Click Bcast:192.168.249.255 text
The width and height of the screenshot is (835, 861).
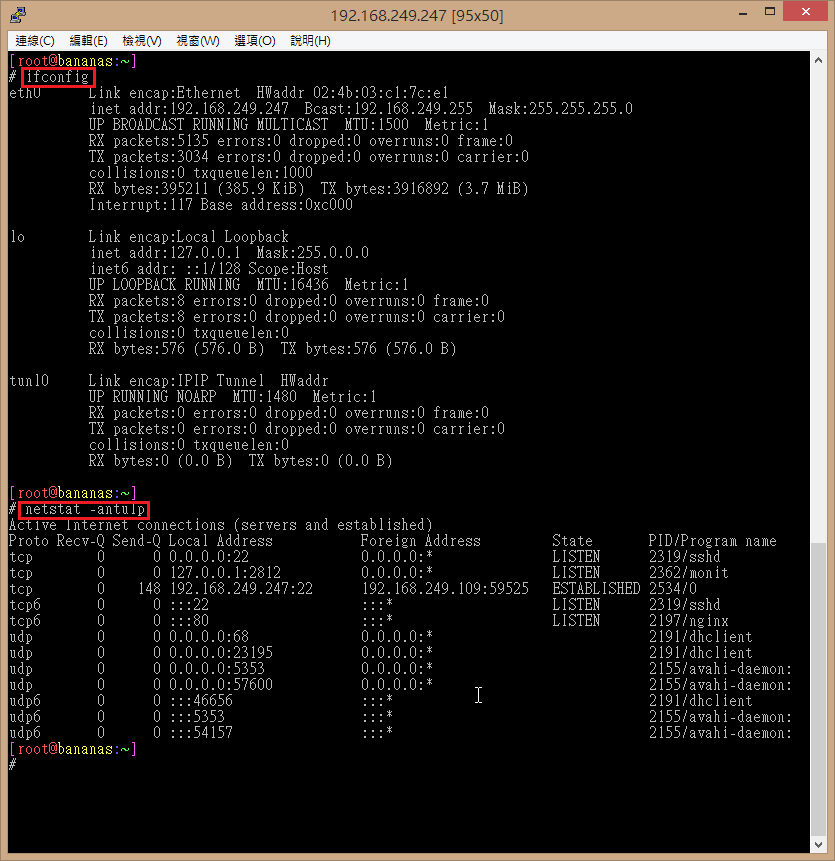pyautogui.click(x=389, y=109)
